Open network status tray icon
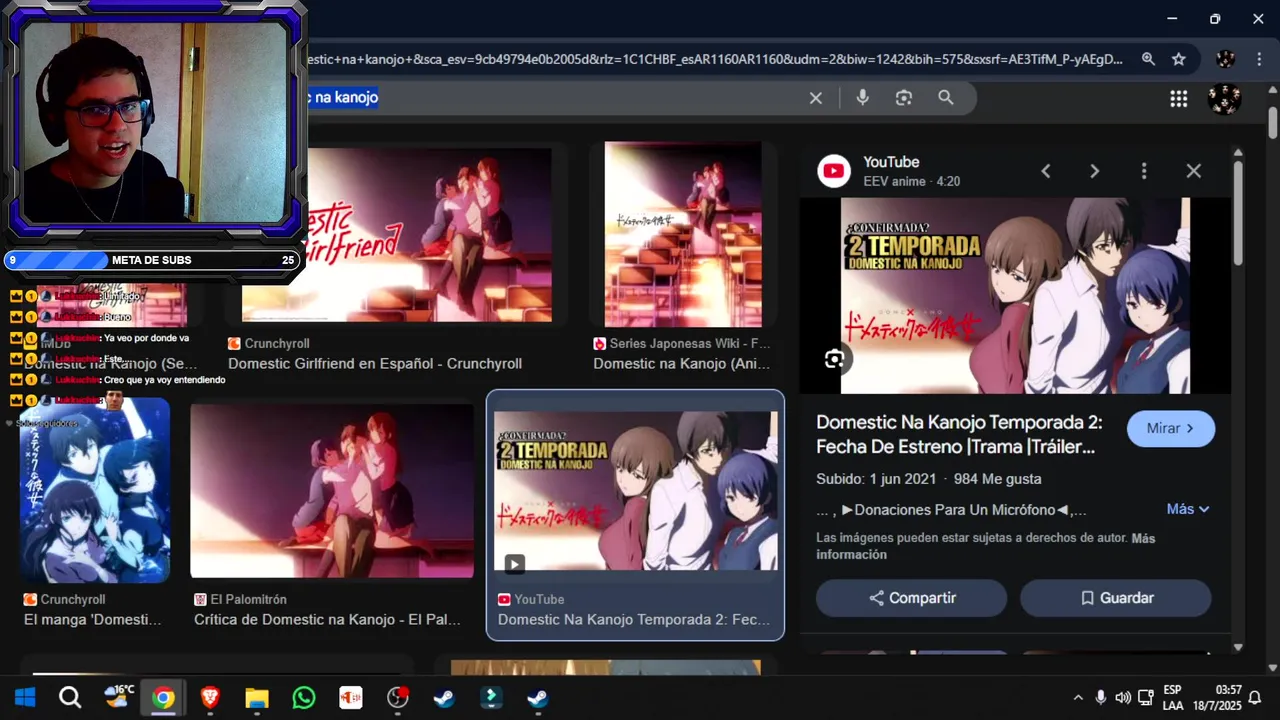 pos(1146,698)
